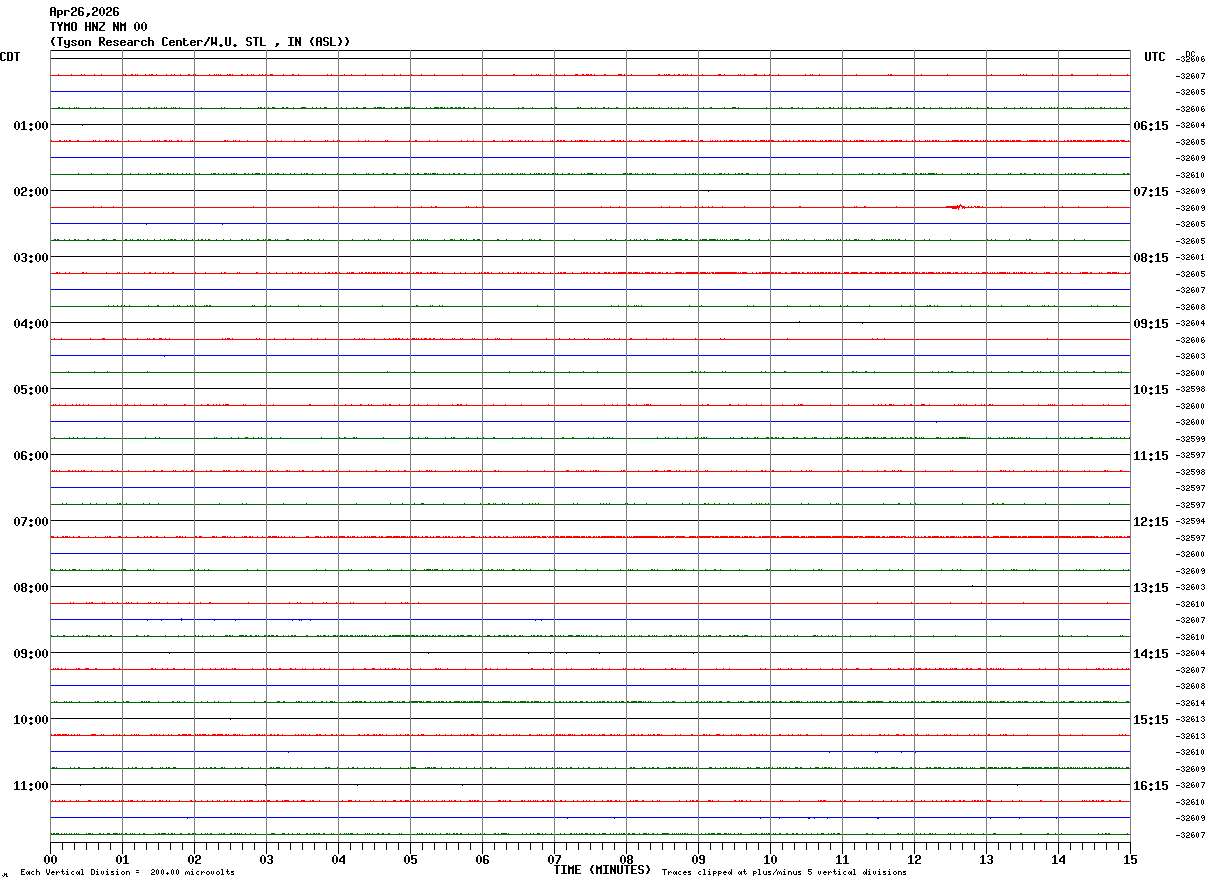The image size is (1210, 886).
Task: Click the 06:15 UTC time label
Action: coord(1150,126)
